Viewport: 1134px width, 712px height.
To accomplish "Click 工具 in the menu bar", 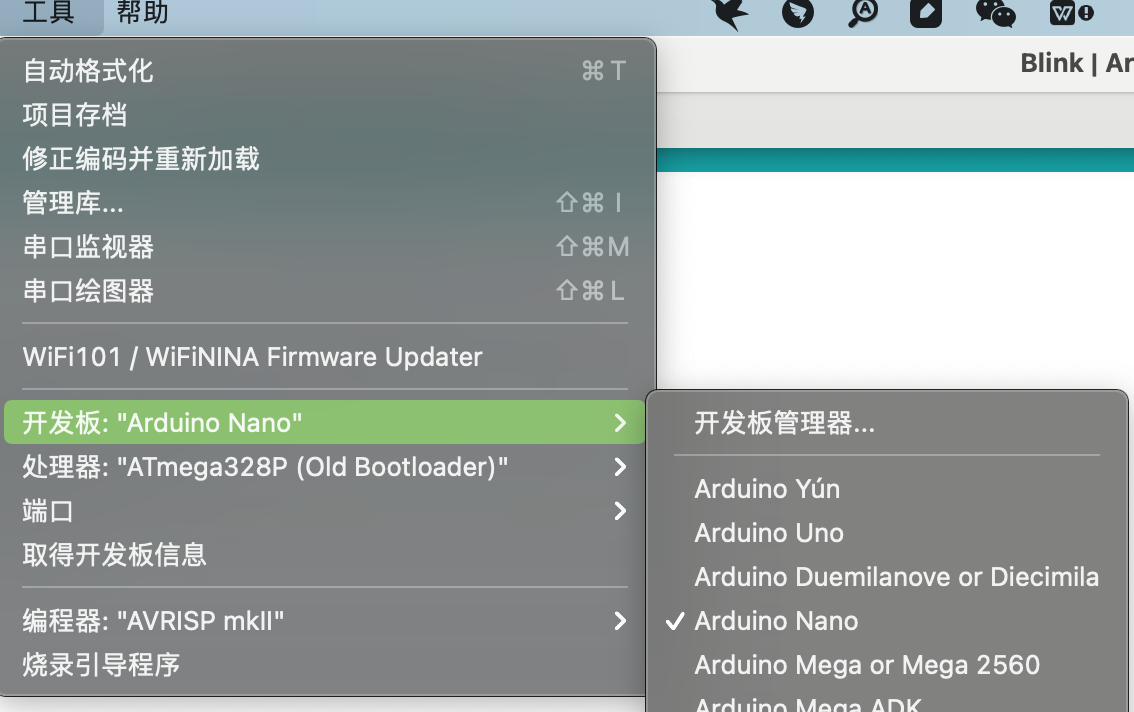I will (52, 14).
